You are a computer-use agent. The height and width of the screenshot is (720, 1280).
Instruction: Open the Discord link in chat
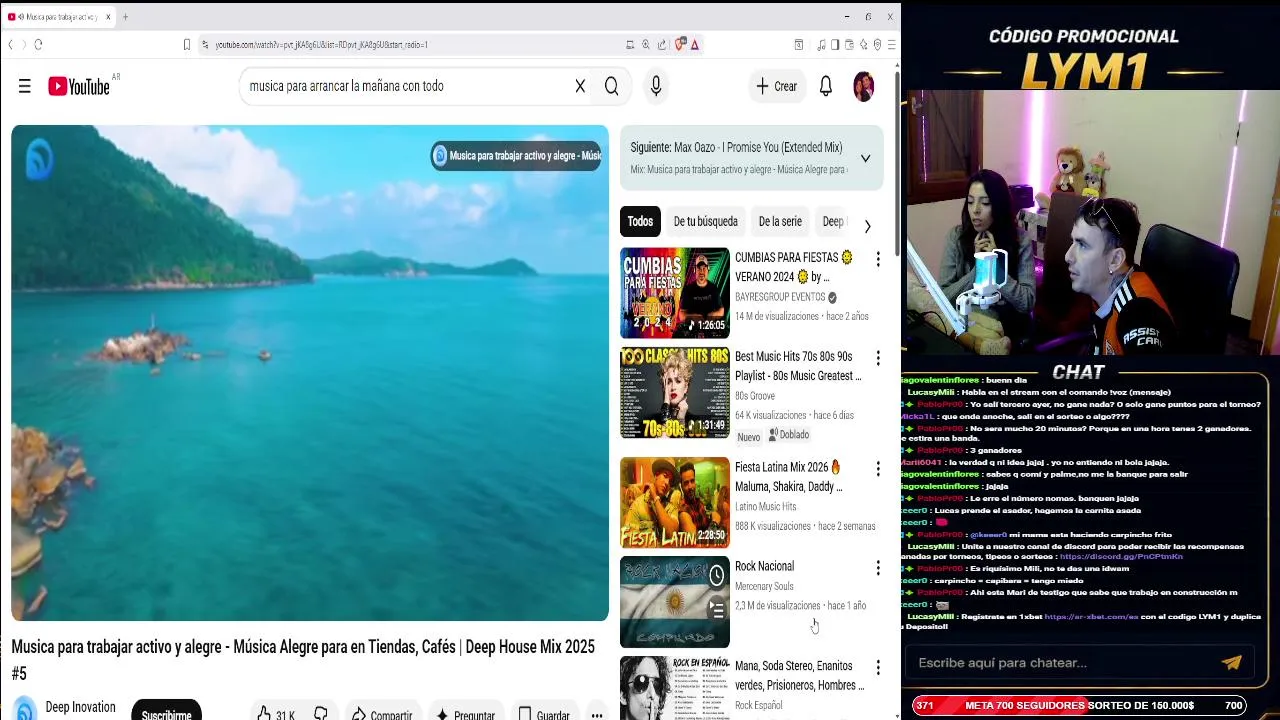pos(1120,557)
